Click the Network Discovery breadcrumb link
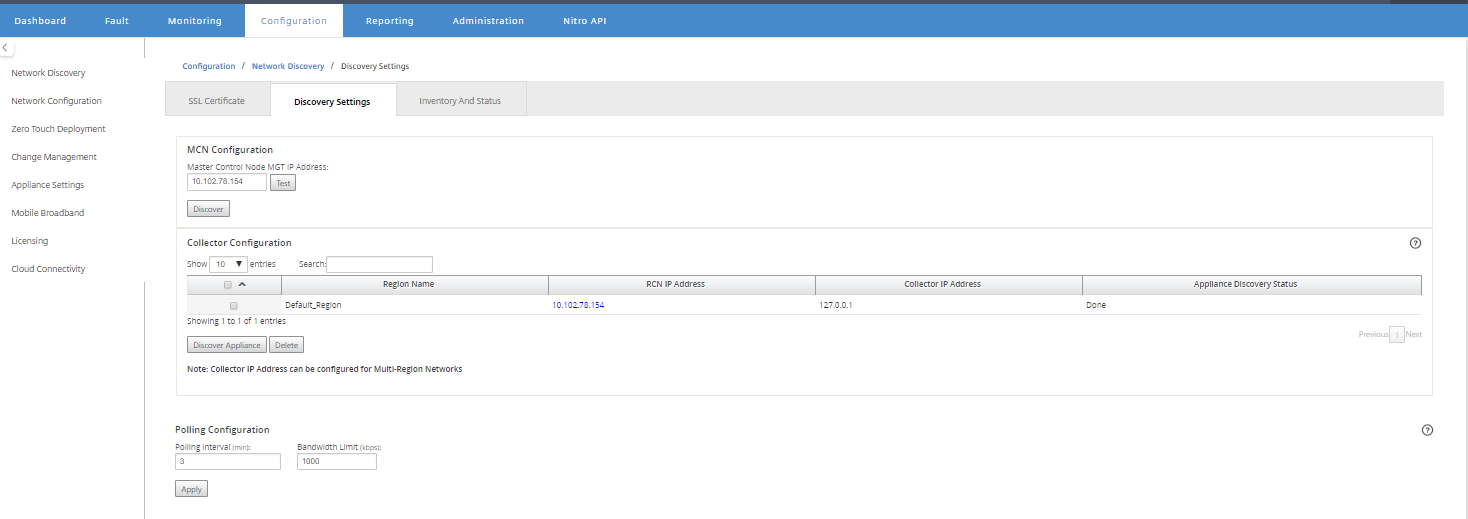1468x519 pixels. click(x=288, y=66)
